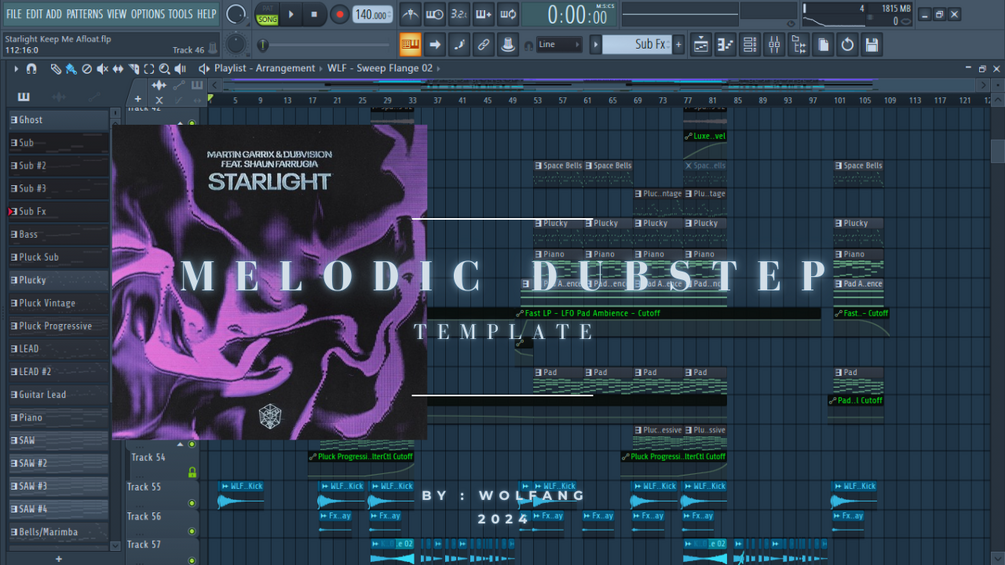Select the Playback speaker tool in Playlist
Screen dimensions: 1005x565
pos(180,69)
